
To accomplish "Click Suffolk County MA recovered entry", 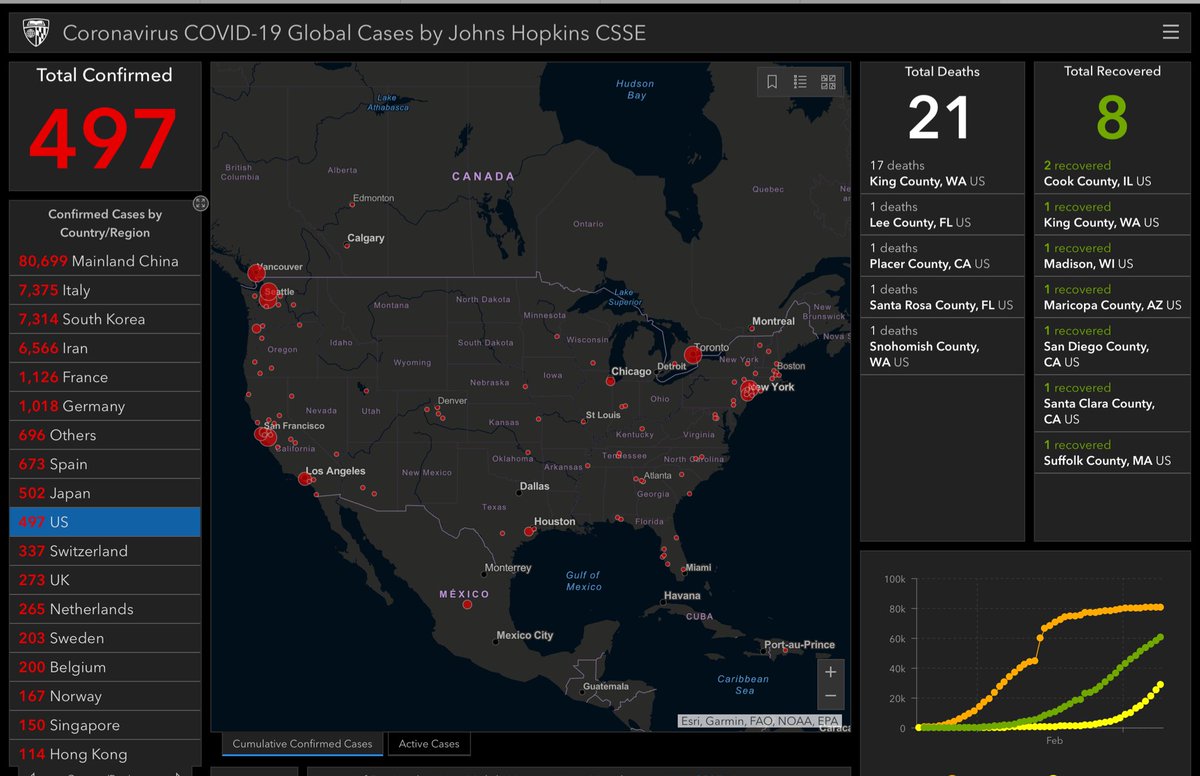I will (1112, 452).
